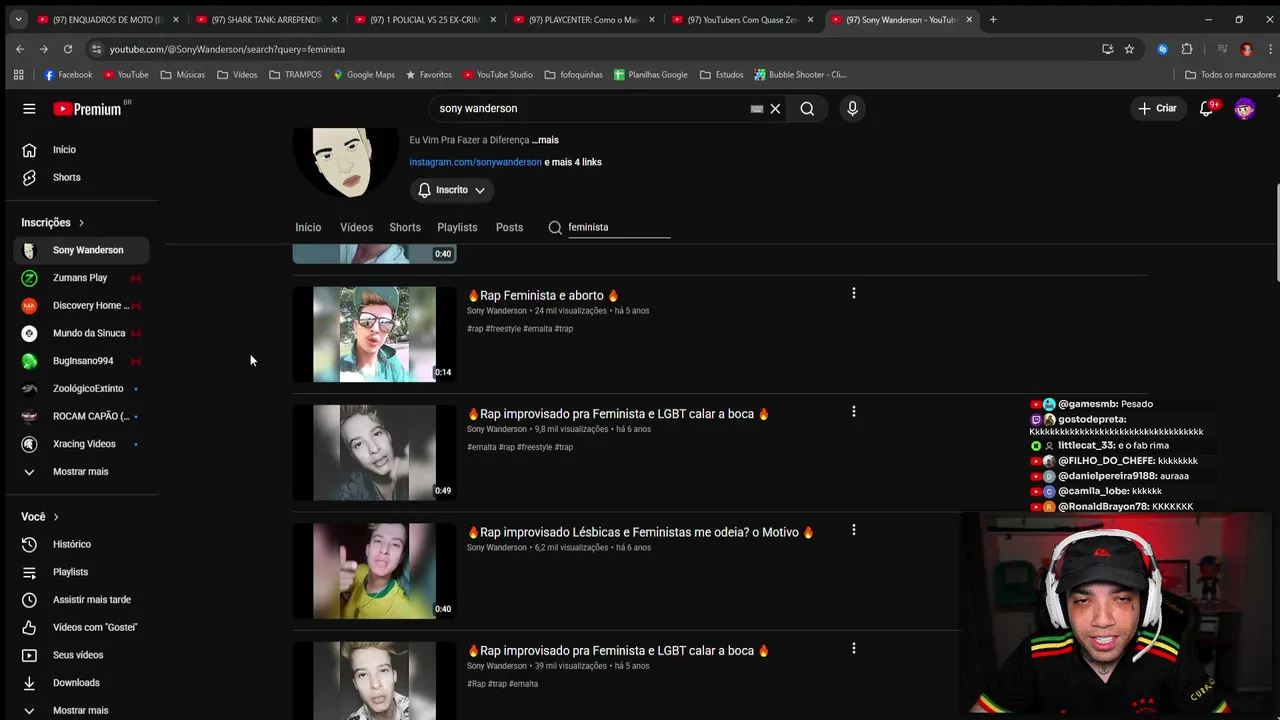Open the Inscrito subscription dropdown
Image resolution: width=1280 pixels, height=720 pixels.
[x=452, y=190]
